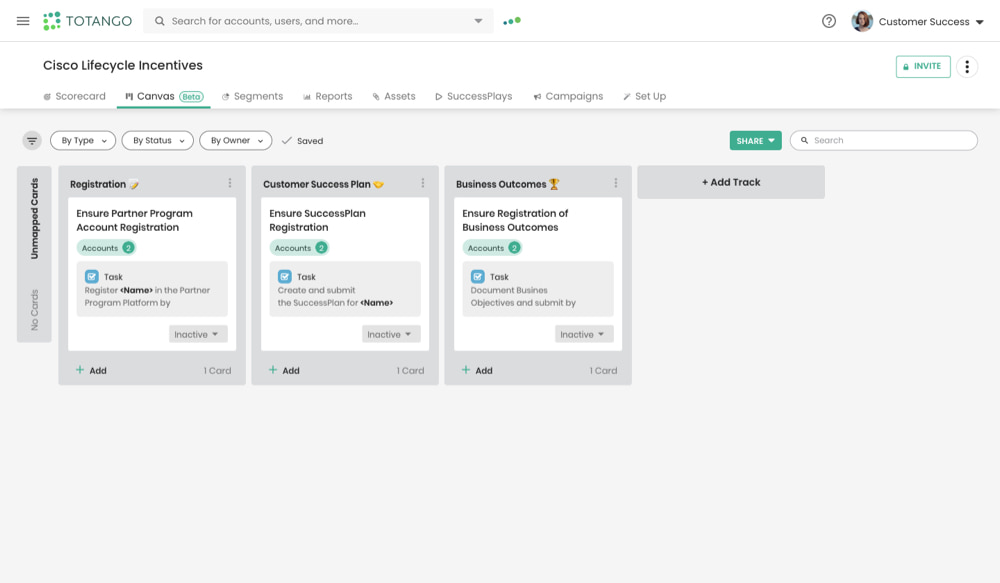Click the Add Track button
Screen dimensions: 1000x583
click(731, 182)
